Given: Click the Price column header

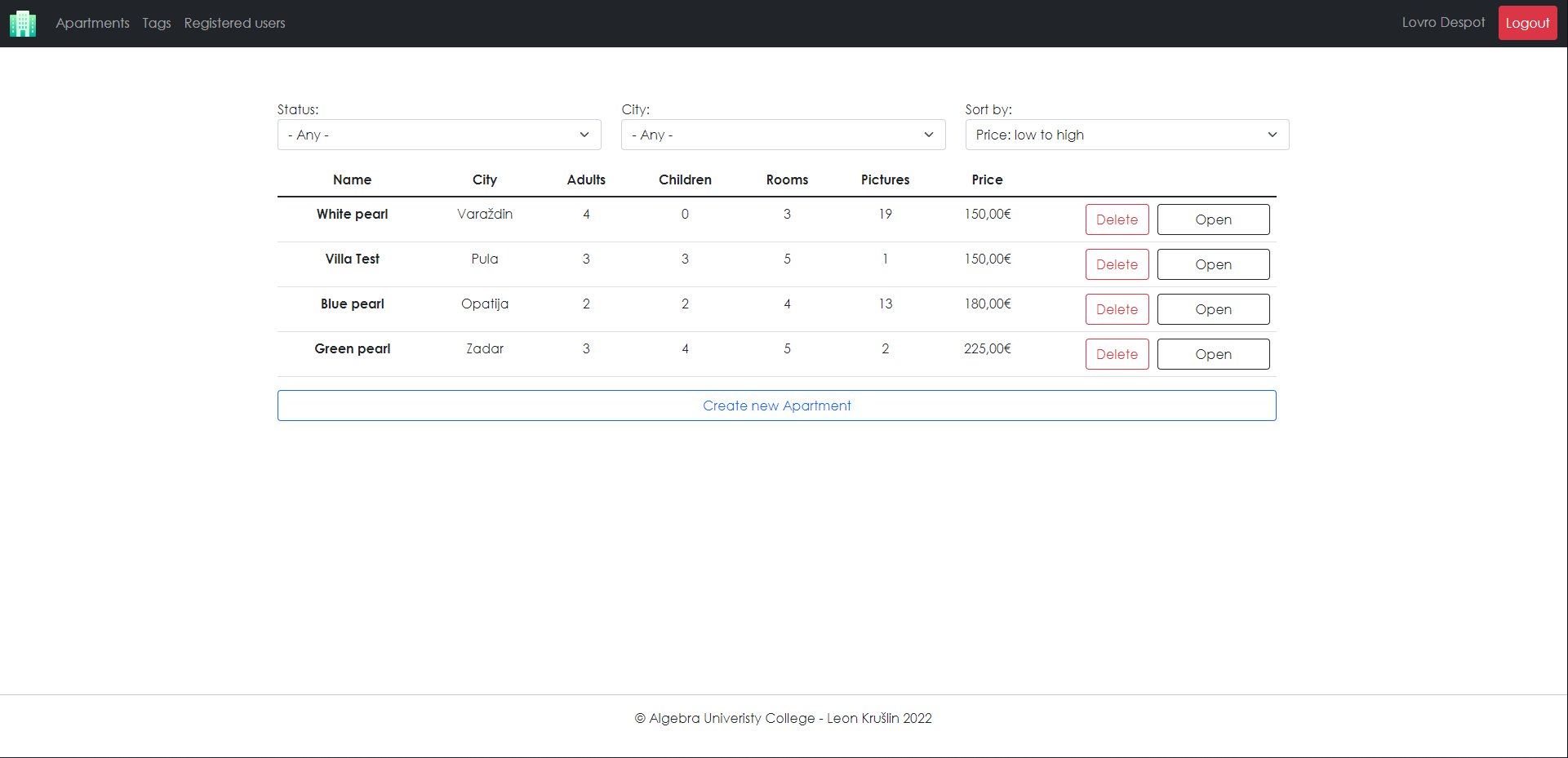Looking at the screenshot, I should coord(987,180).
